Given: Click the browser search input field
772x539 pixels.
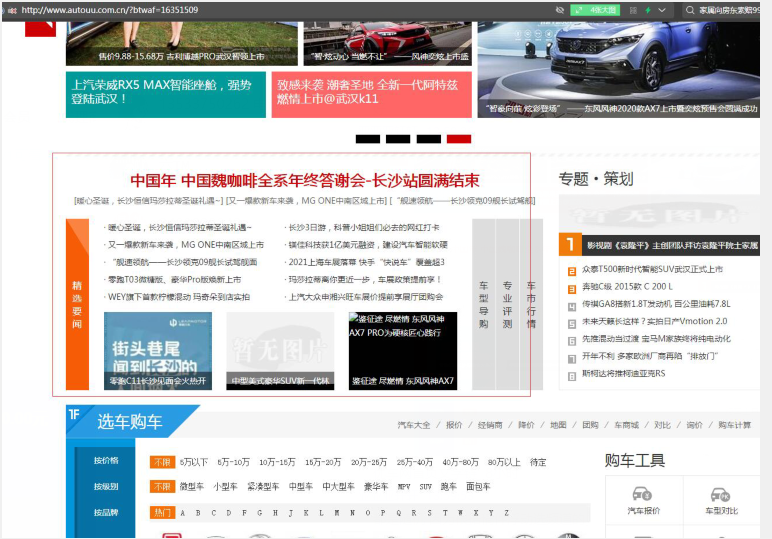Looking at the screenshot, I should coord(728,10).
